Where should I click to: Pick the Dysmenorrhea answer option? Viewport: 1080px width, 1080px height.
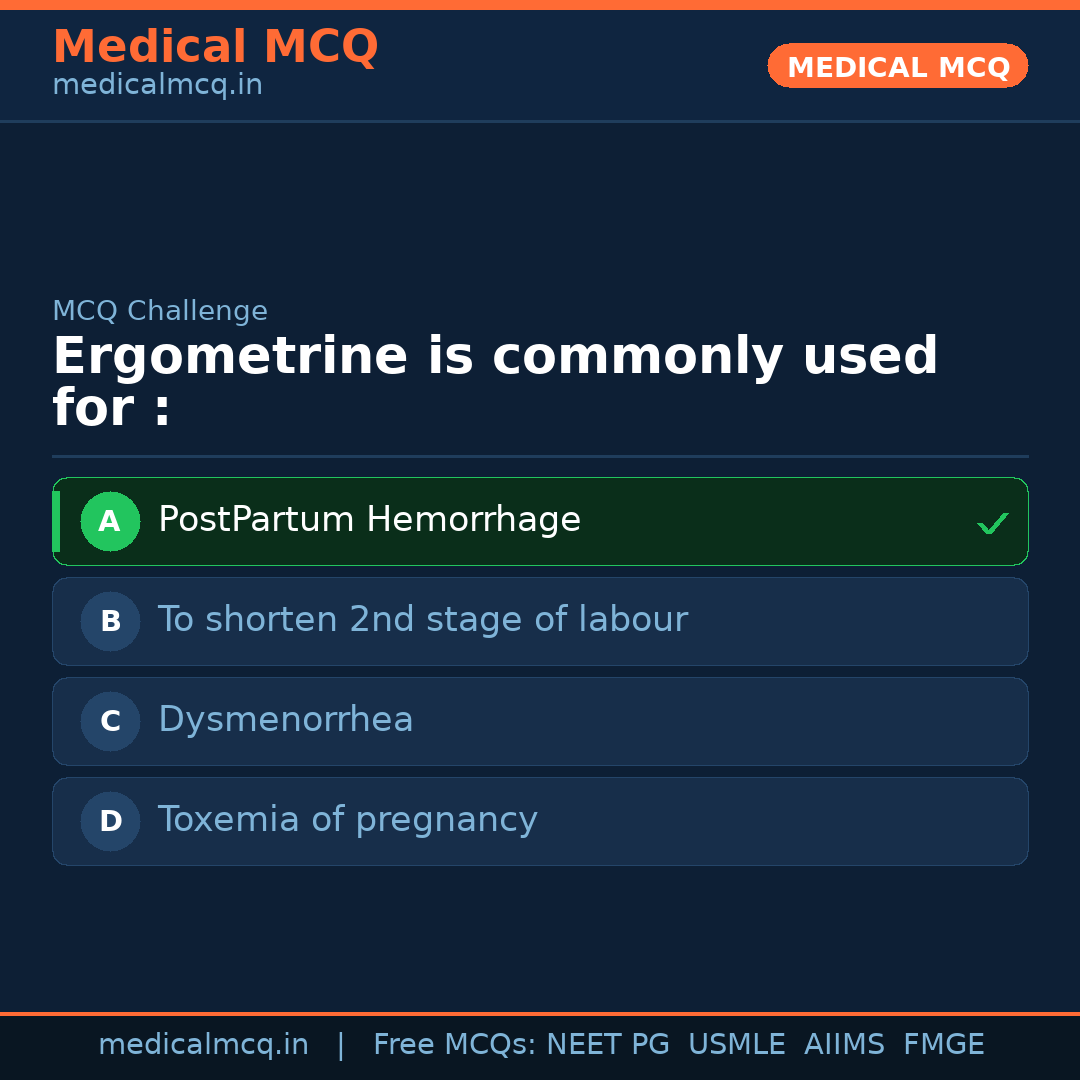tap(285, 720)
